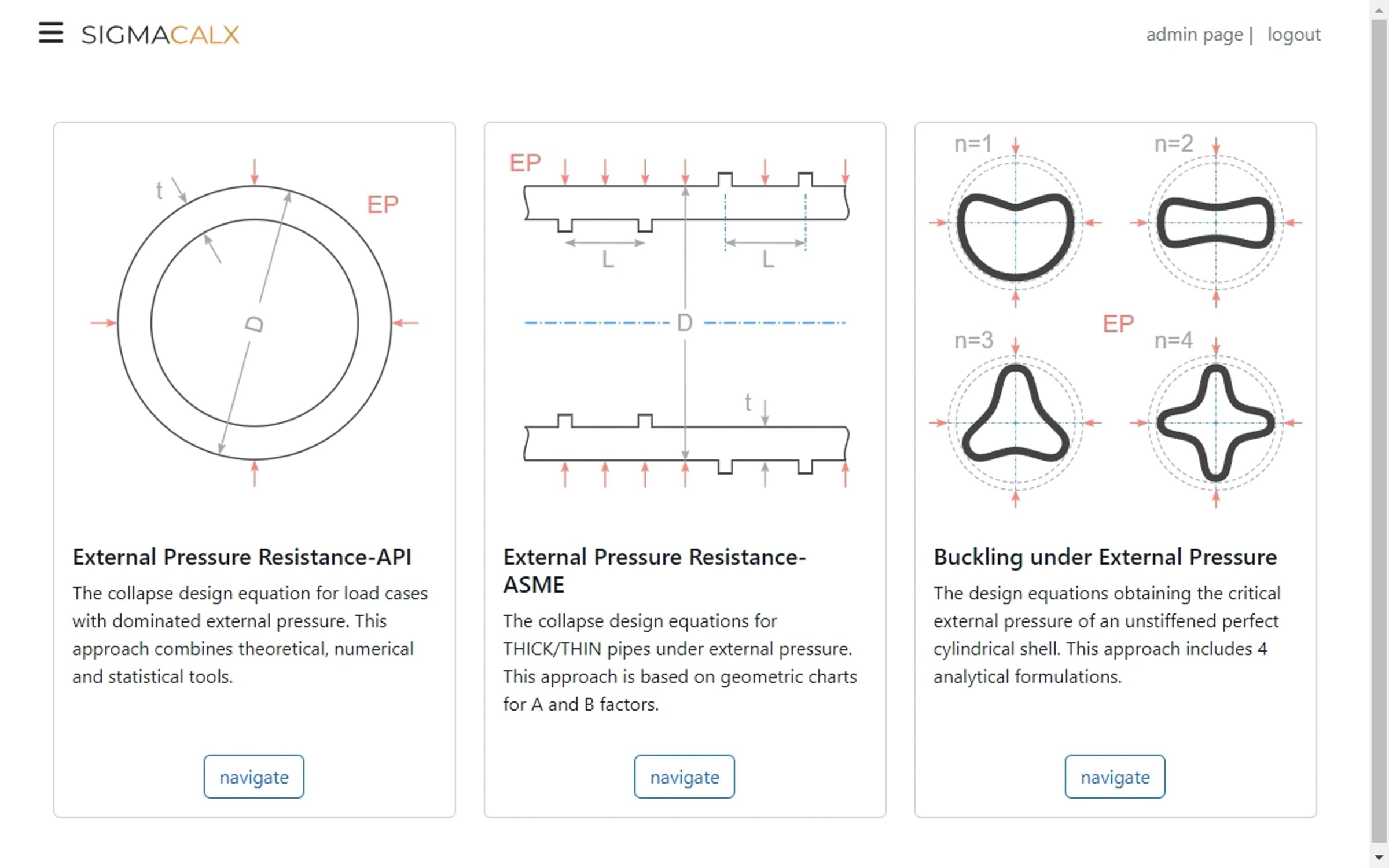Open the admin page link
The width and height of the screenshot is (1389, 868).
coord(1195,35)
